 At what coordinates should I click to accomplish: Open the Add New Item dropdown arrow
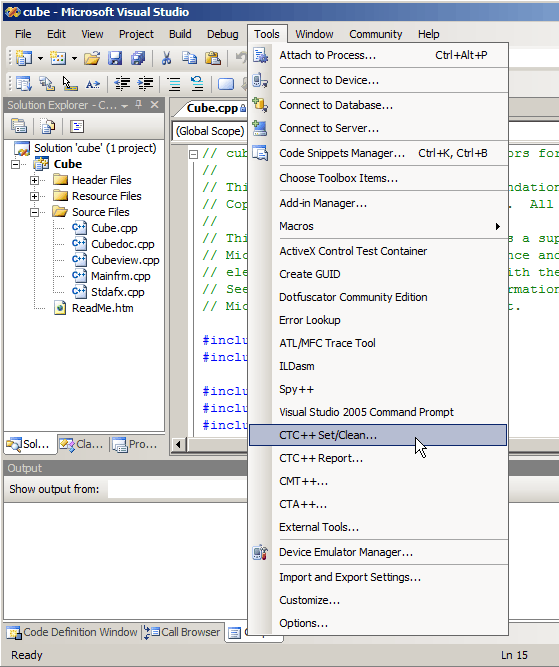click(74, 58)
